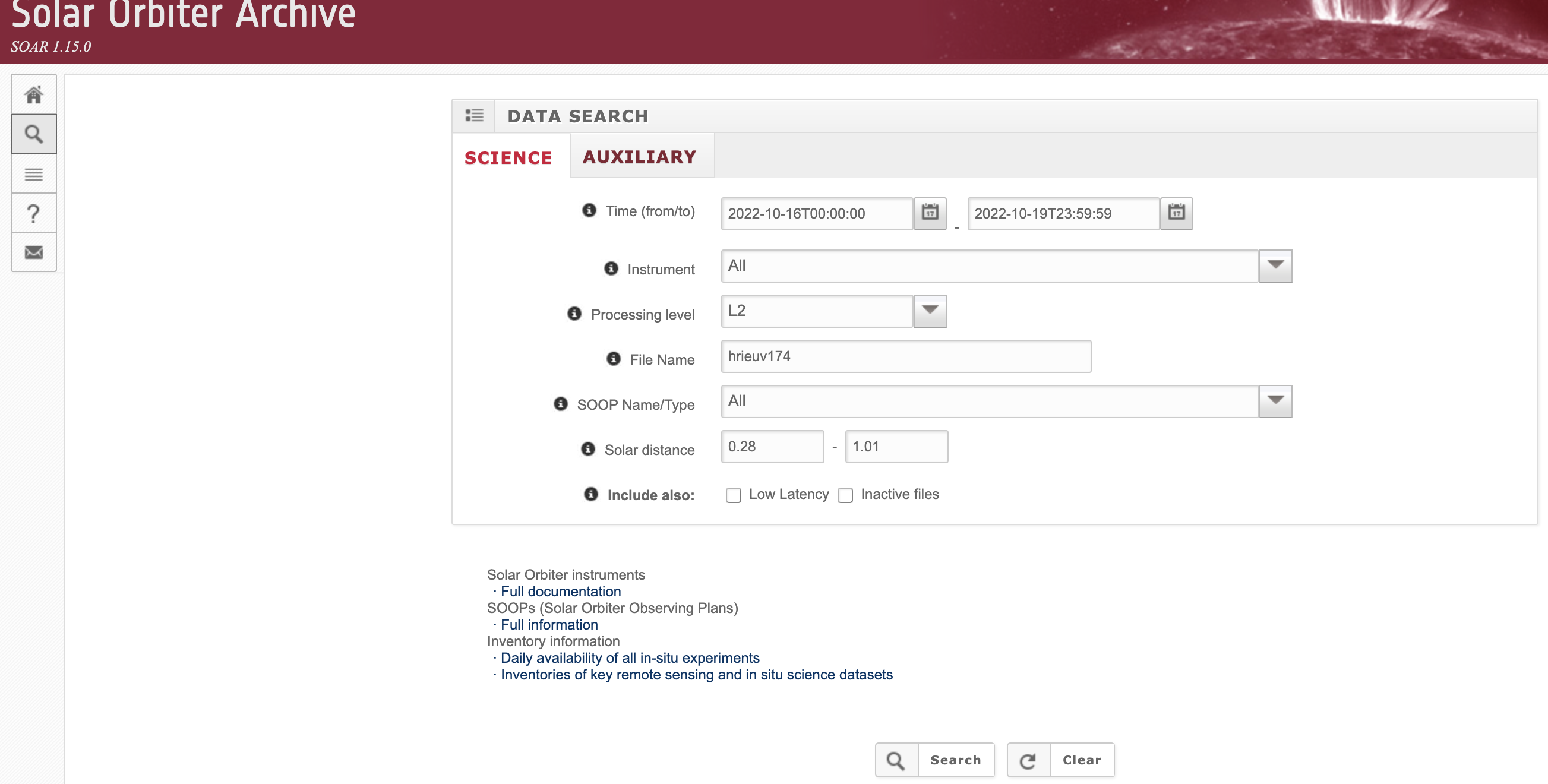Show info for Time (from/to)
The width and height of the screenshot is (1548, 784).
pyautogui.click(x=589, y=210)
